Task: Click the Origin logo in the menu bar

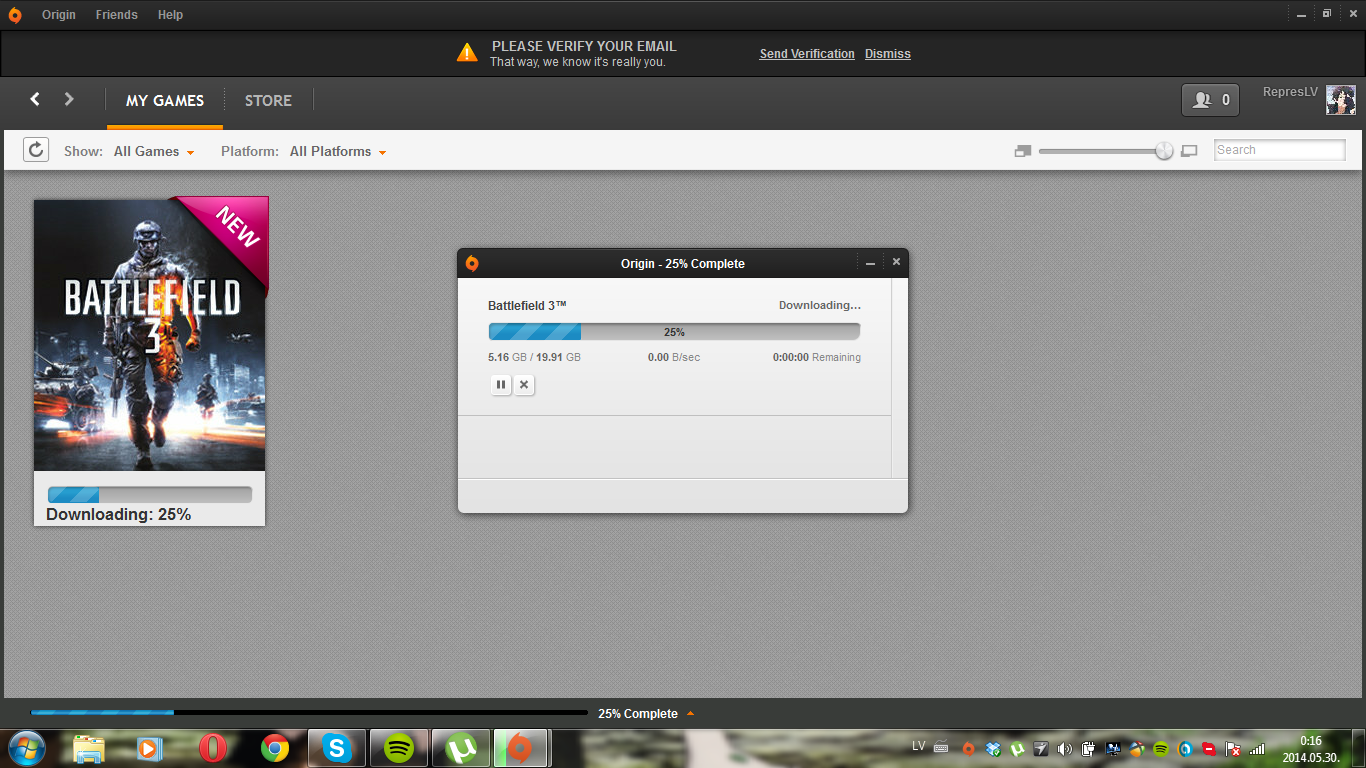Action: (x=15, y=15)
